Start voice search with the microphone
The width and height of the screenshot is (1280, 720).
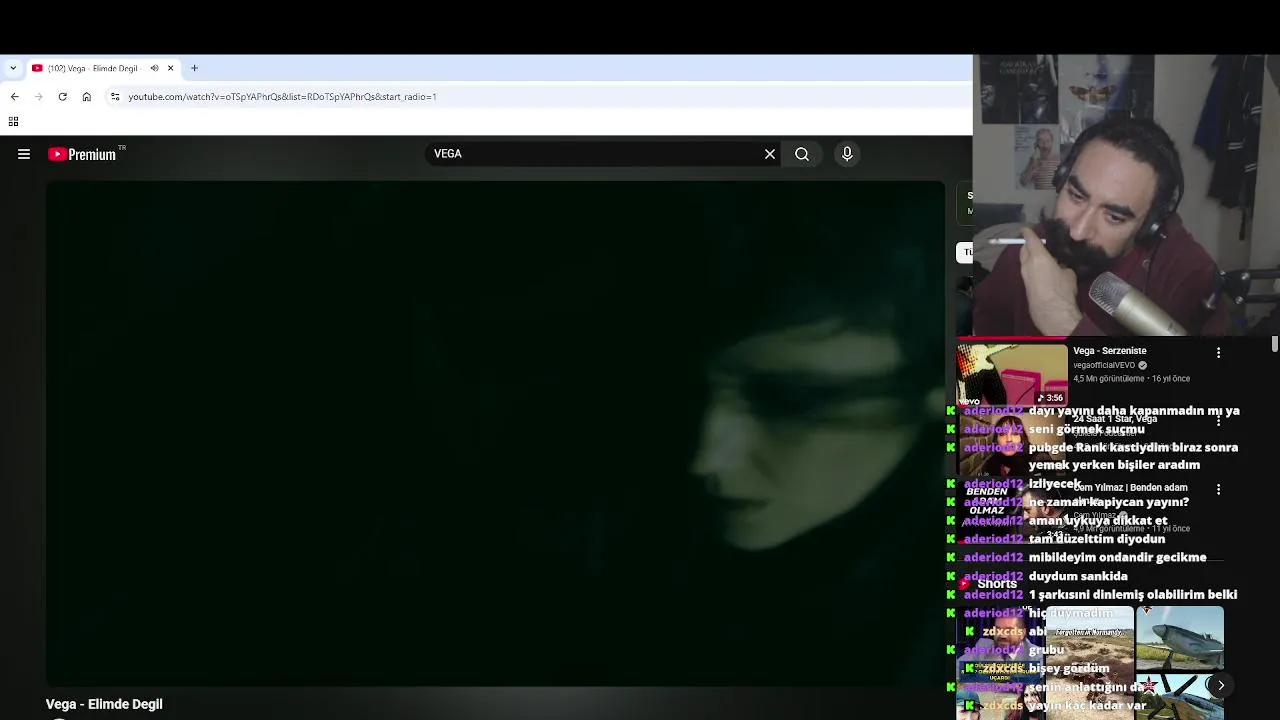pos(847,154)
